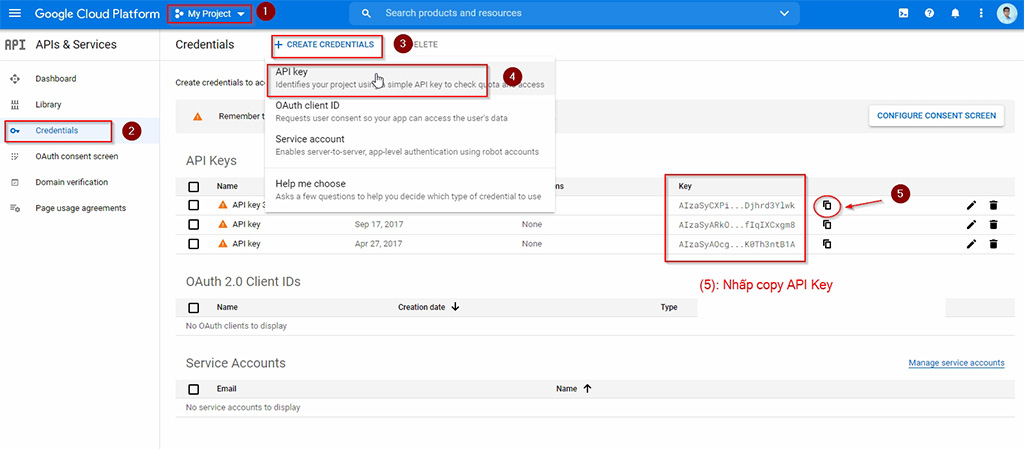Click the user account avatar
The width and height of the screenshot is (1024, 449).
(x=1006, y=14)
